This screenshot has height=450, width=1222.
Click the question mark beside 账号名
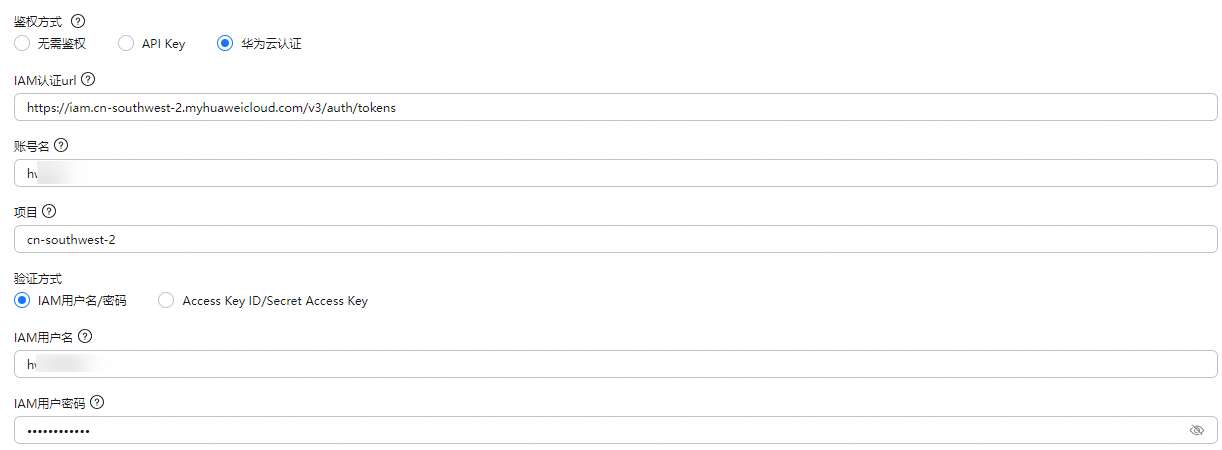62,146
